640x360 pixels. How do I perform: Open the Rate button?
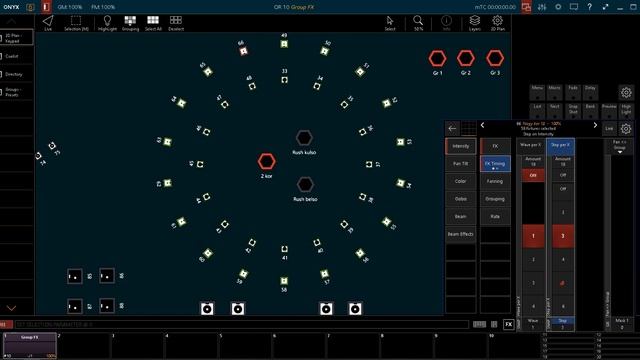pyautogui.click(x=495, y=216)
